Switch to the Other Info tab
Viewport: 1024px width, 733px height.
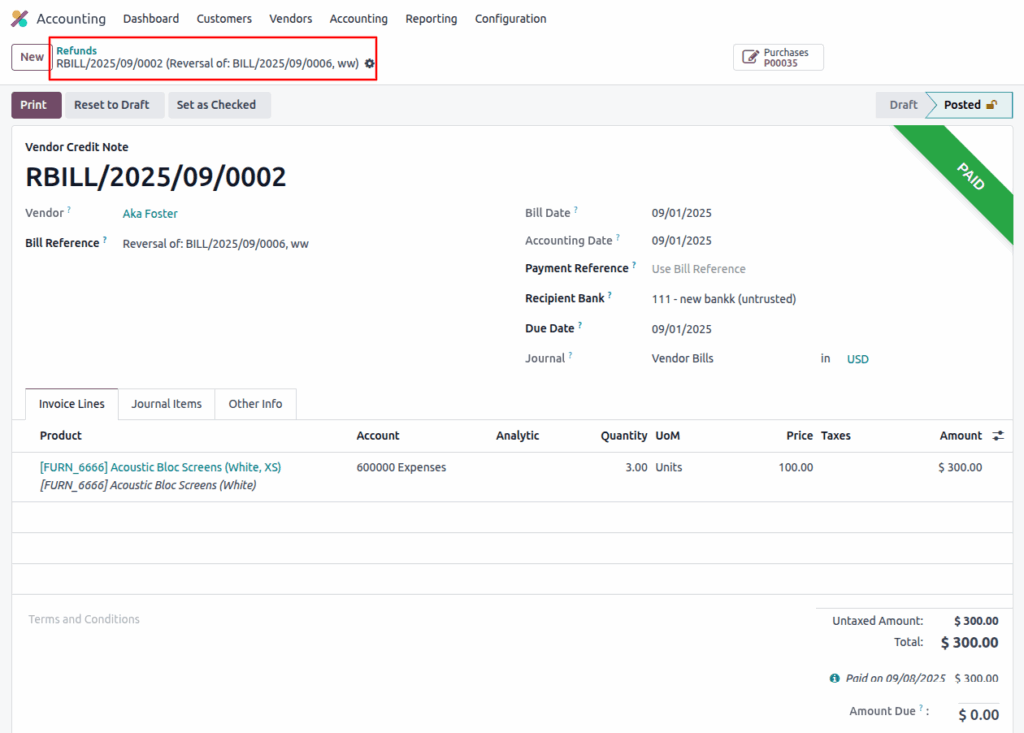pyautogui.click(x=255, y=404)
